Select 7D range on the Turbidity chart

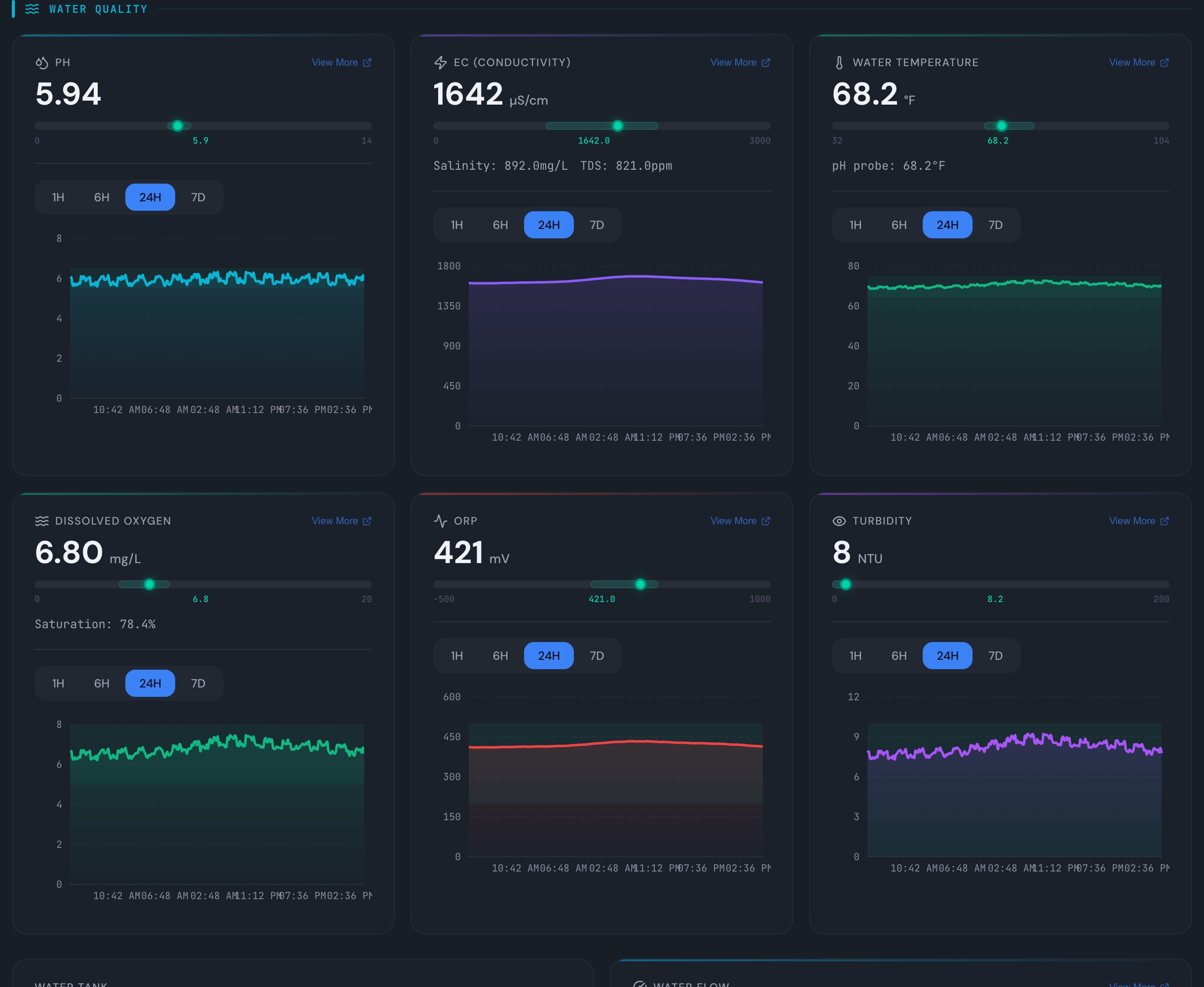tap(995, 655)
